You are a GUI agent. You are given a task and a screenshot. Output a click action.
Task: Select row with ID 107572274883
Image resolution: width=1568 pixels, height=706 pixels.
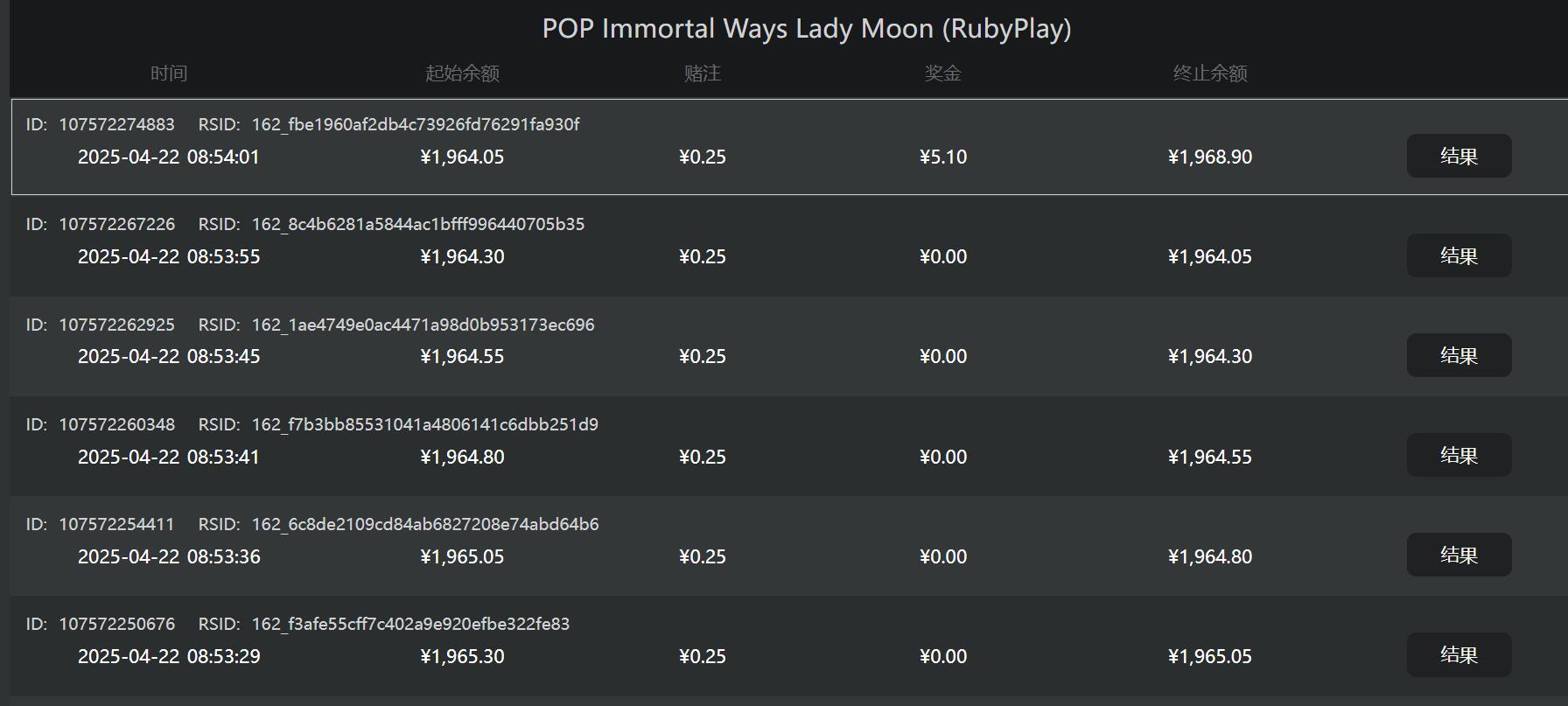[x=116, y=124]
